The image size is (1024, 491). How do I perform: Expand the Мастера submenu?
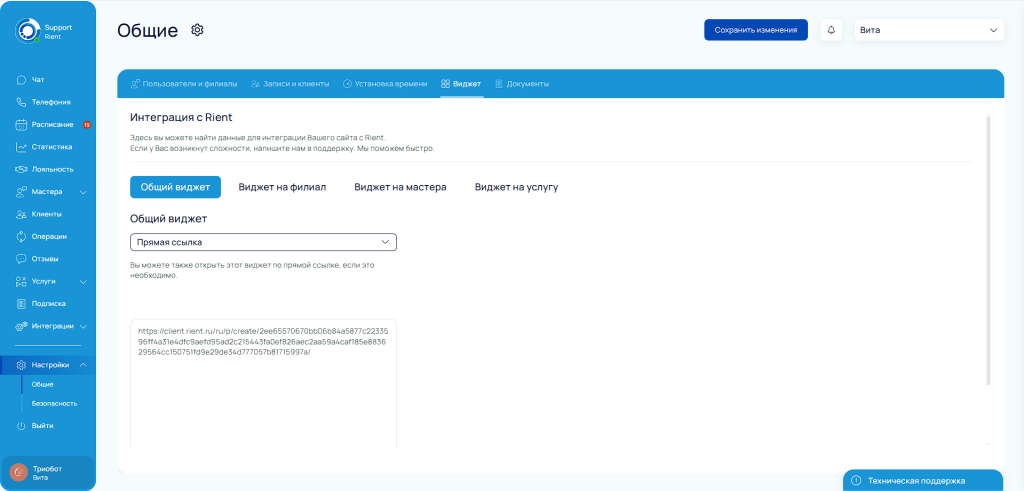click(x=83, y=192)
